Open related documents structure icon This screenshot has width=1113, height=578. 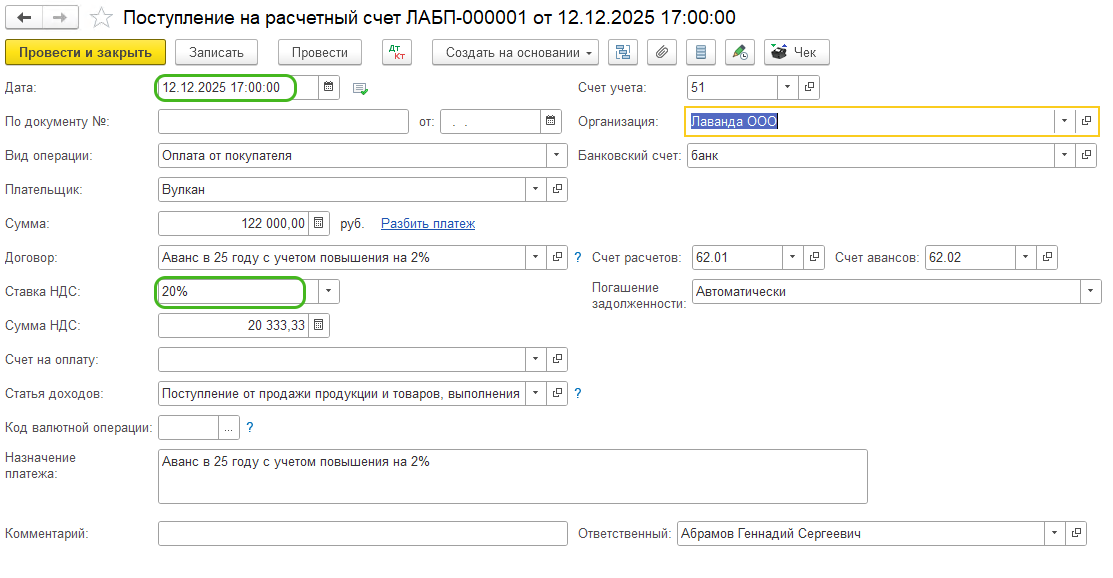point(624,52)
